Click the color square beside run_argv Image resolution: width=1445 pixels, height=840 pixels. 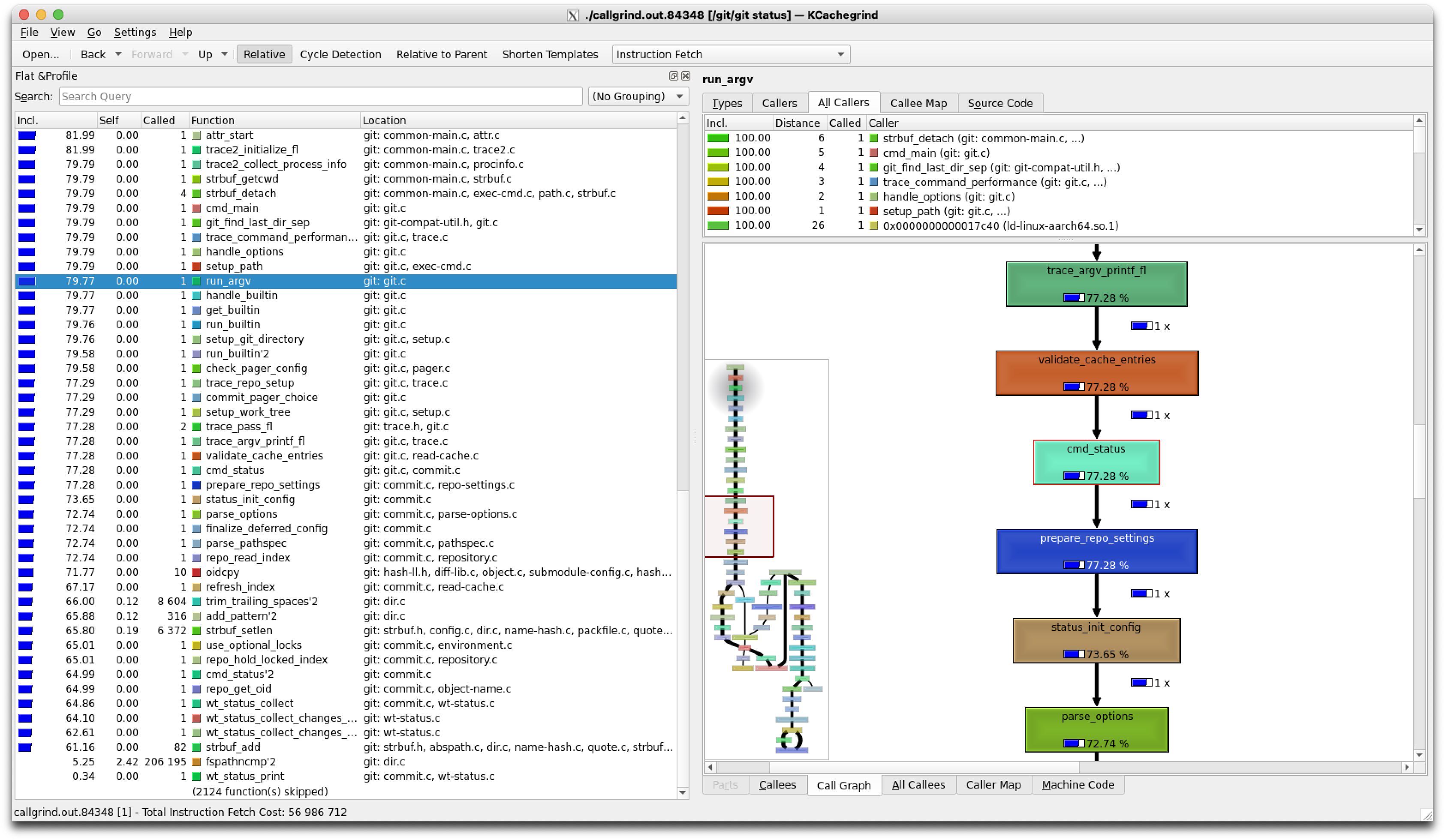click(x=196, y=281)
